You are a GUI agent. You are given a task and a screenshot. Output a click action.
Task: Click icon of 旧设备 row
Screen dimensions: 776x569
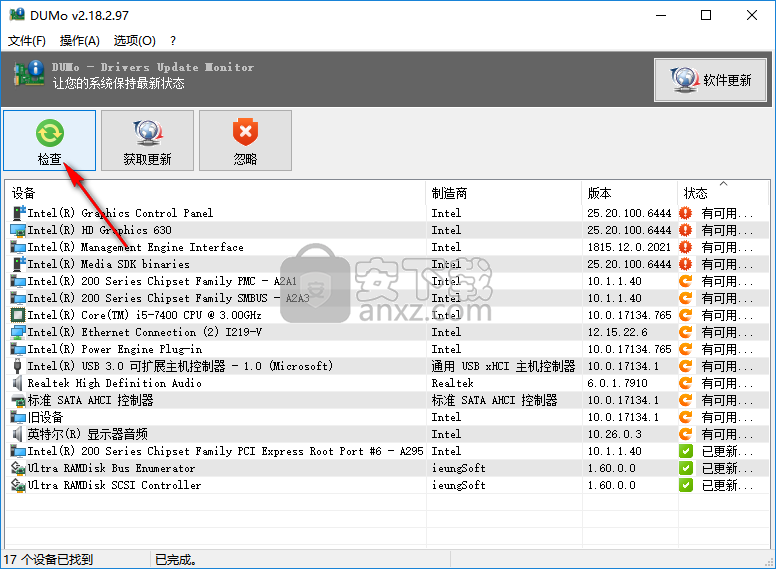18,418
